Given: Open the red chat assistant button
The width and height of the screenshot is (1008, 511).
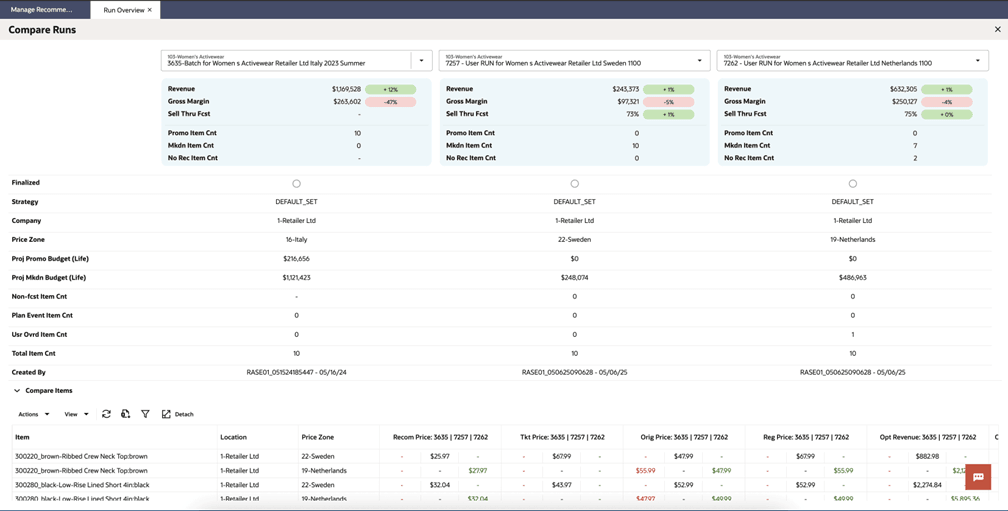Looking at the screenshot, I should (x=978, y=477).
